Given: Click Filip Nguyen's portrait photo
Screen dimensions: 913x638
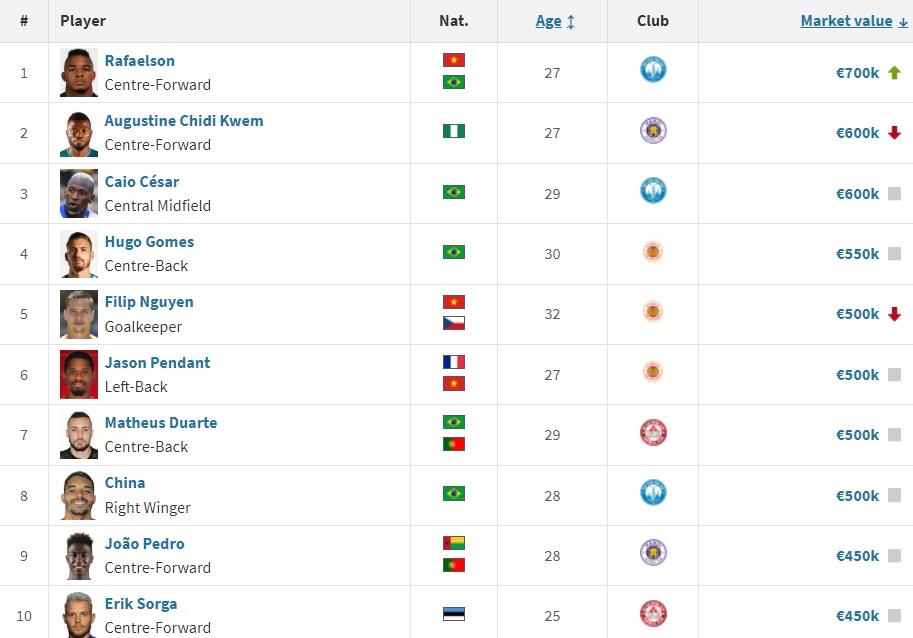Looking at the screenshot, I should click(78, 314).
